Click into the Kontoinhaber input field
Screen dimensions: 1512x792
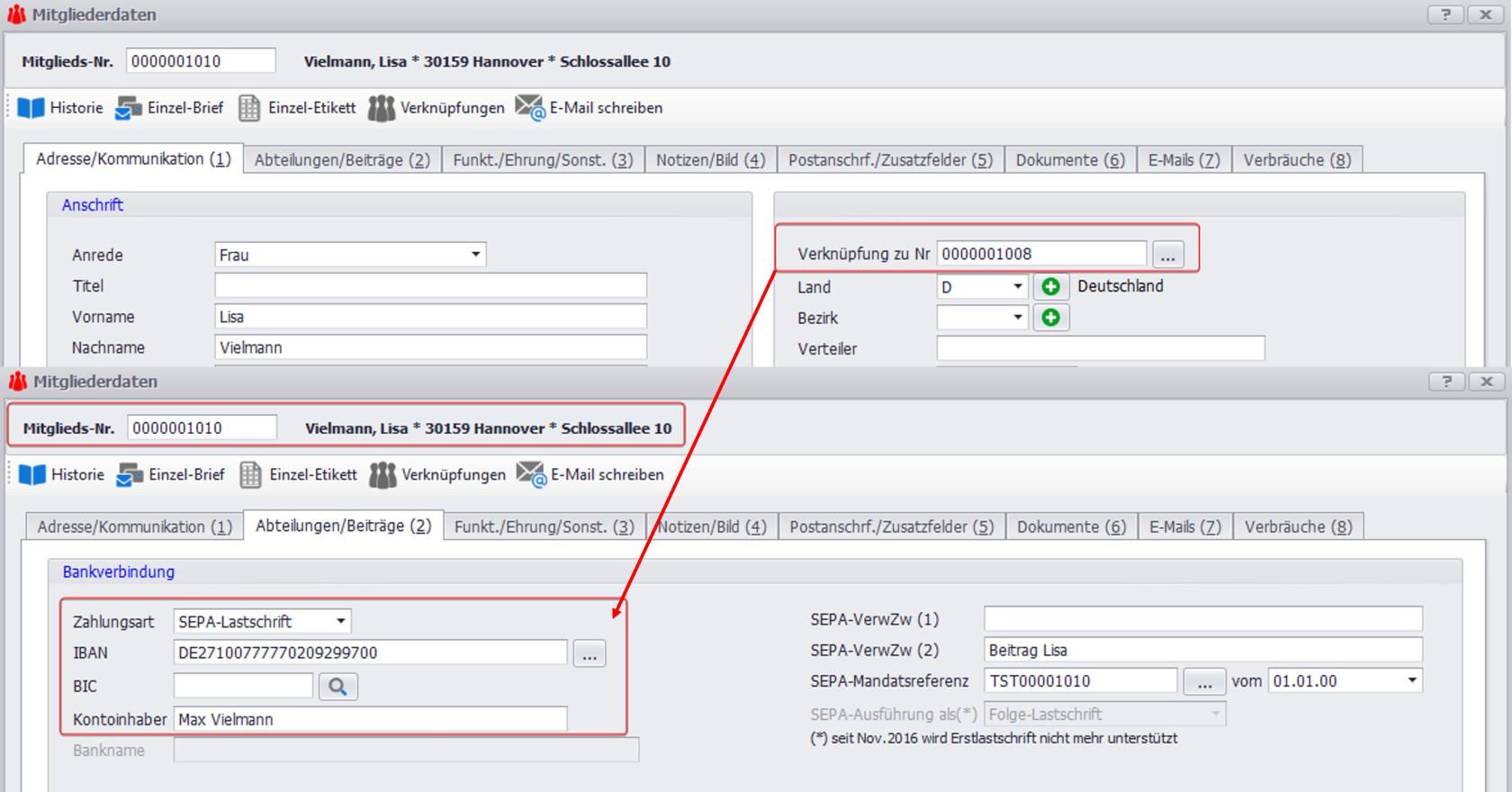tap(370, 719)
